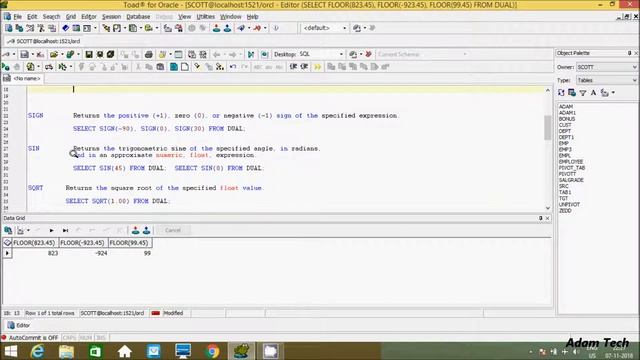Open the Window menu
This screenshot has height=360, width=640.
231,17
